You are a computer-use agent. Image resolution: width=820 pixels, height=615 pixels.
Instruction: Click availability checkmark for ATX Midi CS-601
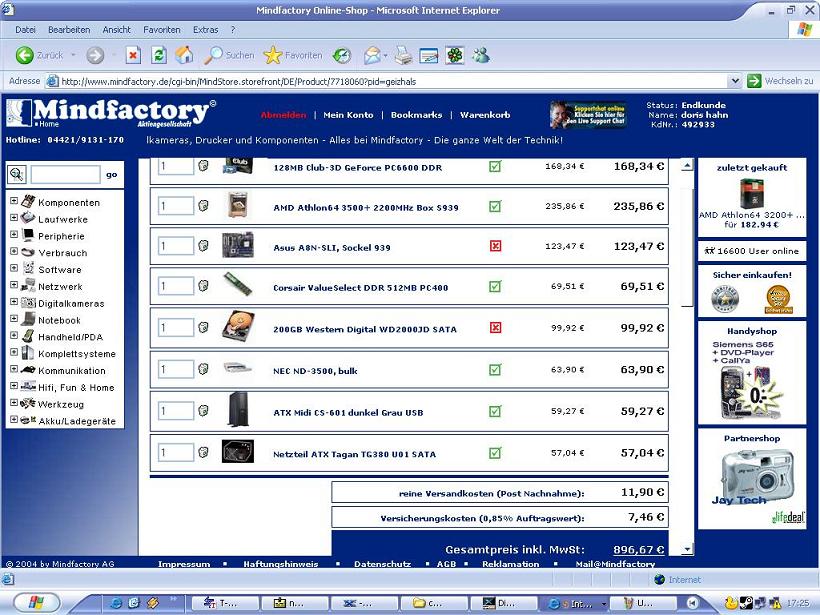495,411
